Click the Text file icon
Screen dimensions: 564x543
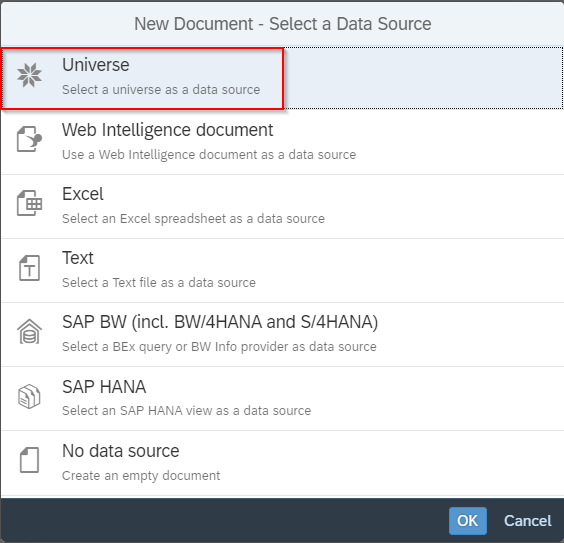[x=29, y=268]
